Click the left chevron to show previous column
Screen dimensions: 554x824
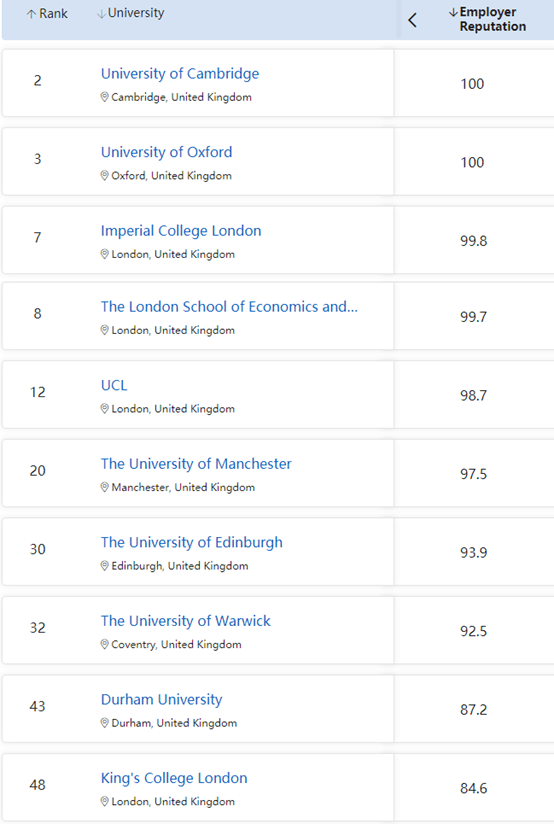click(412, 20)
